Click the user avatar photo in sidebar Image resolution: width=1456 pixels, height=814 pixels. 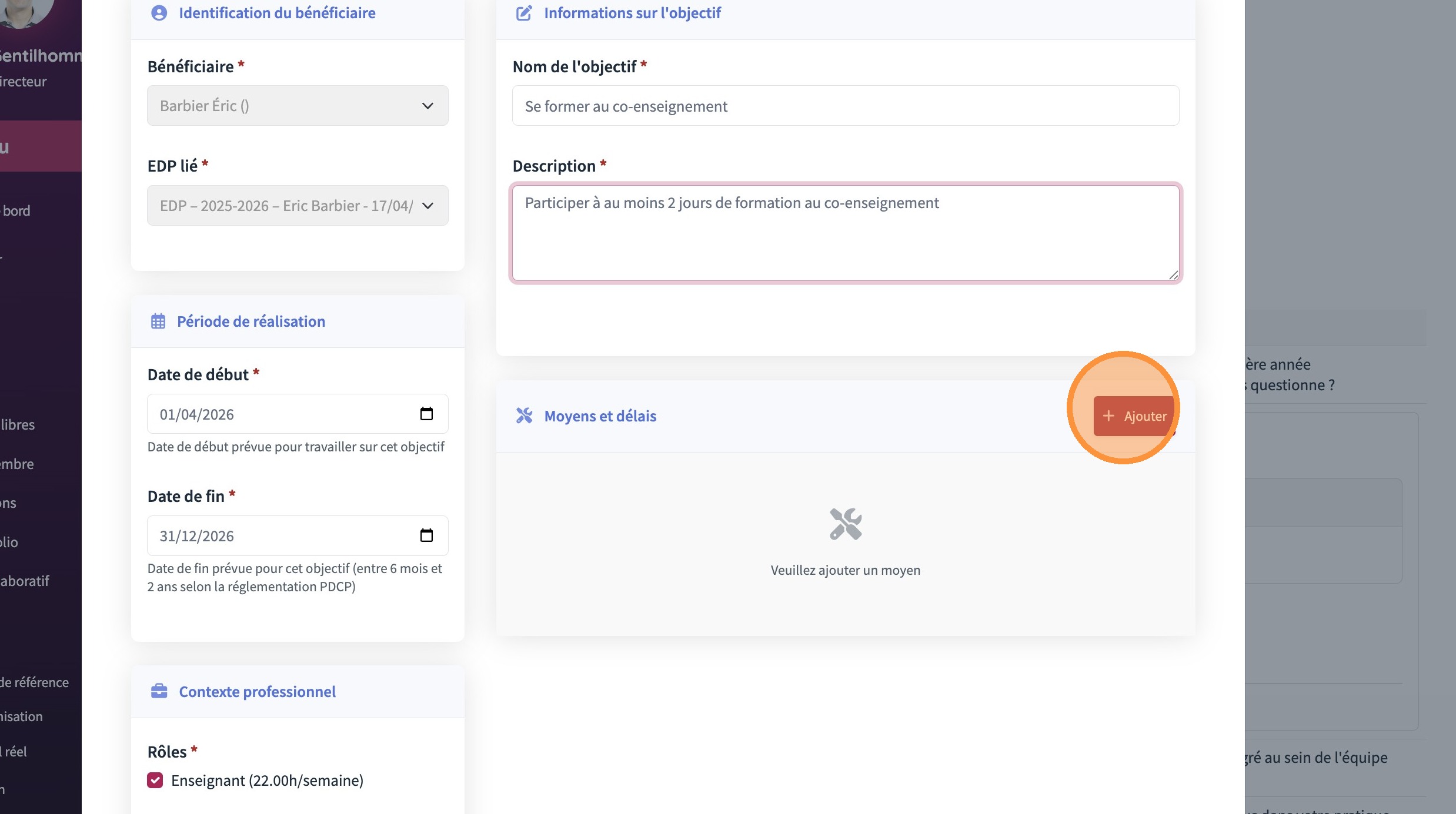pyautogui.click(x=24, y=11)
